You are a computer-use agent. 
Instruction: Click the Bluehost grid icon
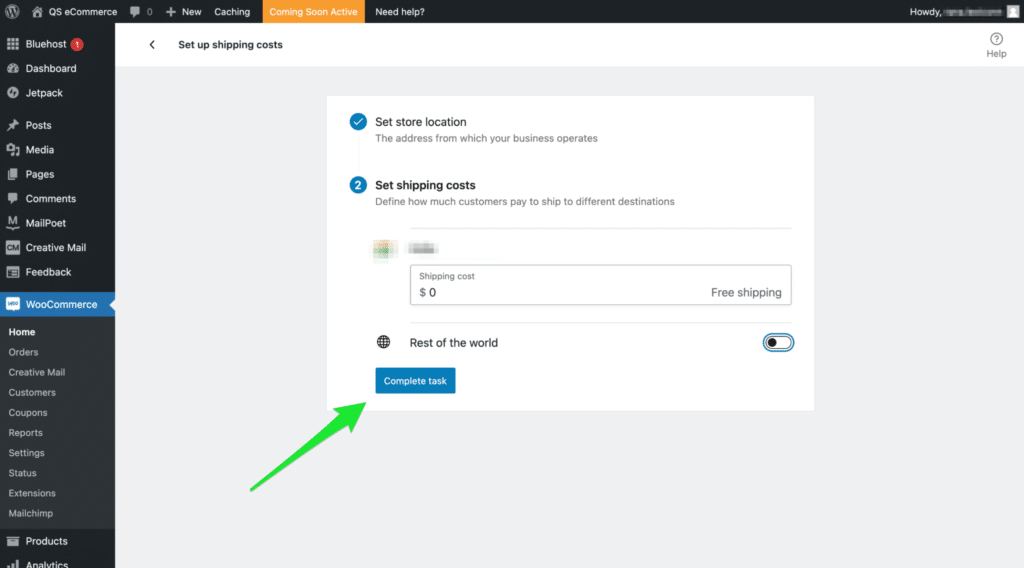coord(12,44)
